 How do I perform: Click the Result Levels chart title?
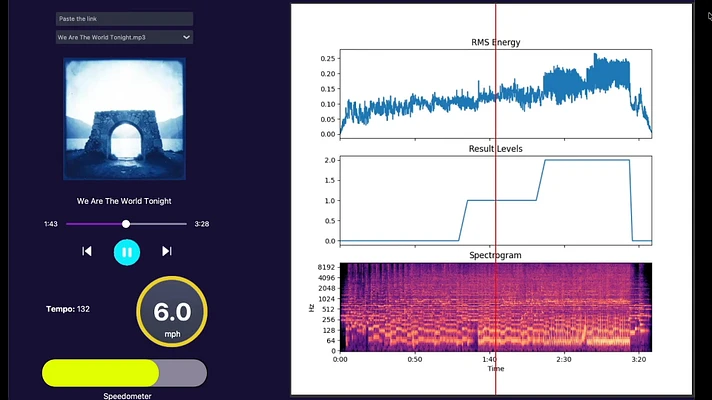point(495,148)
